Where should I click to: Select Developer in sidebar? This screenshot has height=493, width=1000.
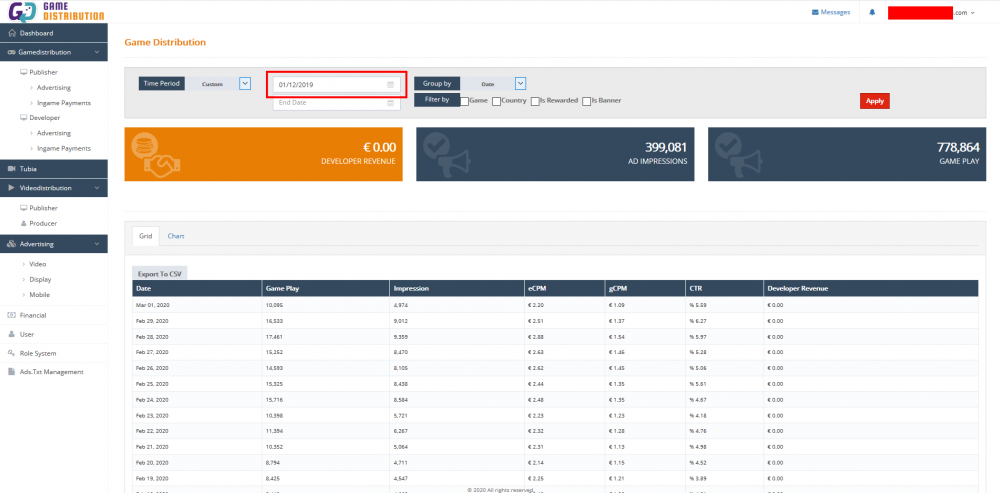click(40, 118)
